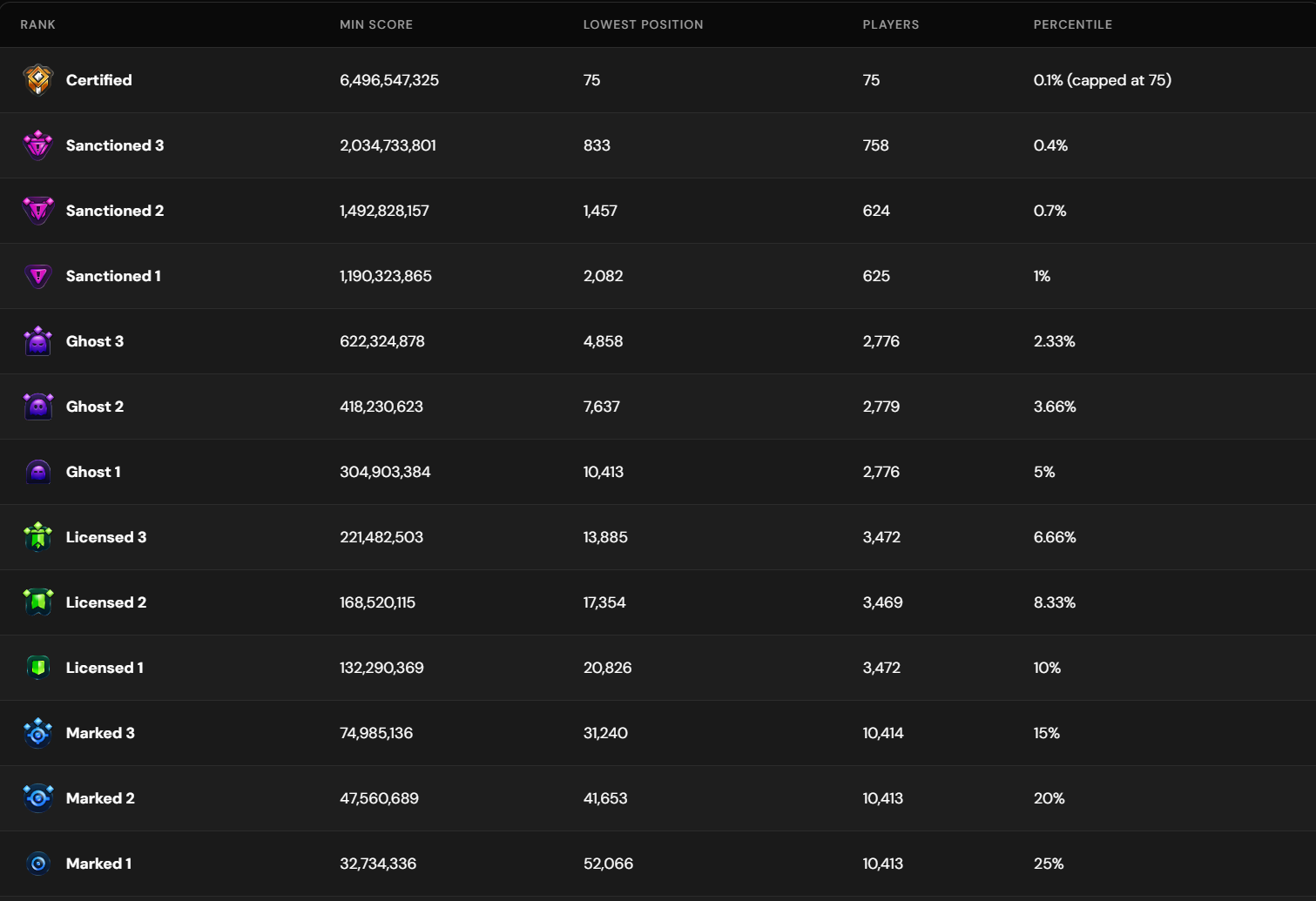
Task: Click percentile value 25%
Action: click(1049, 864)
